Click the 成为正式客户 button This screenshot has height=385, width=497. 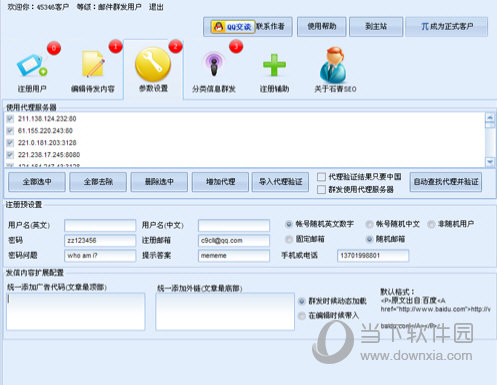447,27
